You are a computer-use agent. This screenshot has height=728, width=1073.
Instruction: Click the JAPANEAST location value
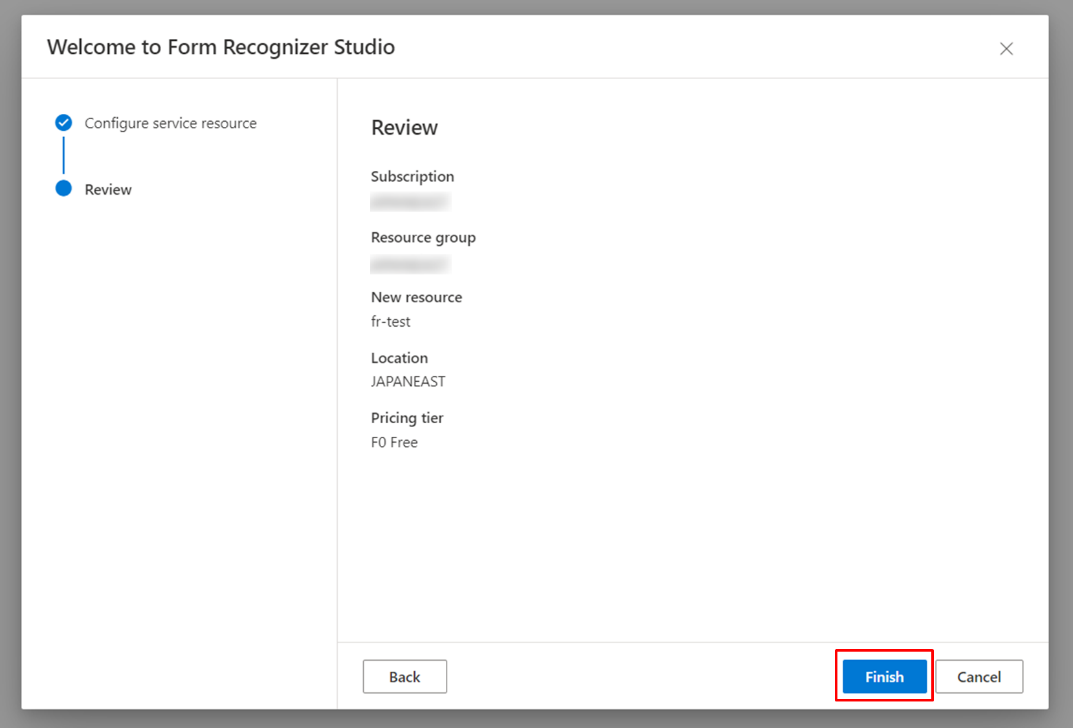point(408,382)
